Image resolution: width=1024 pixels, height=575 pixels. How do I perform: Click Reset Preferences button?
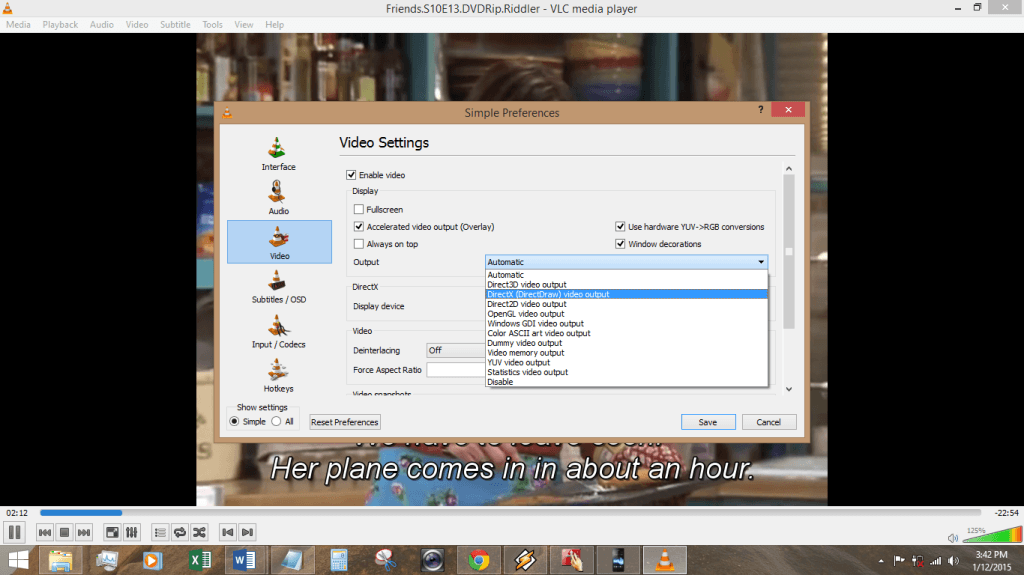[x=344, y=422]
